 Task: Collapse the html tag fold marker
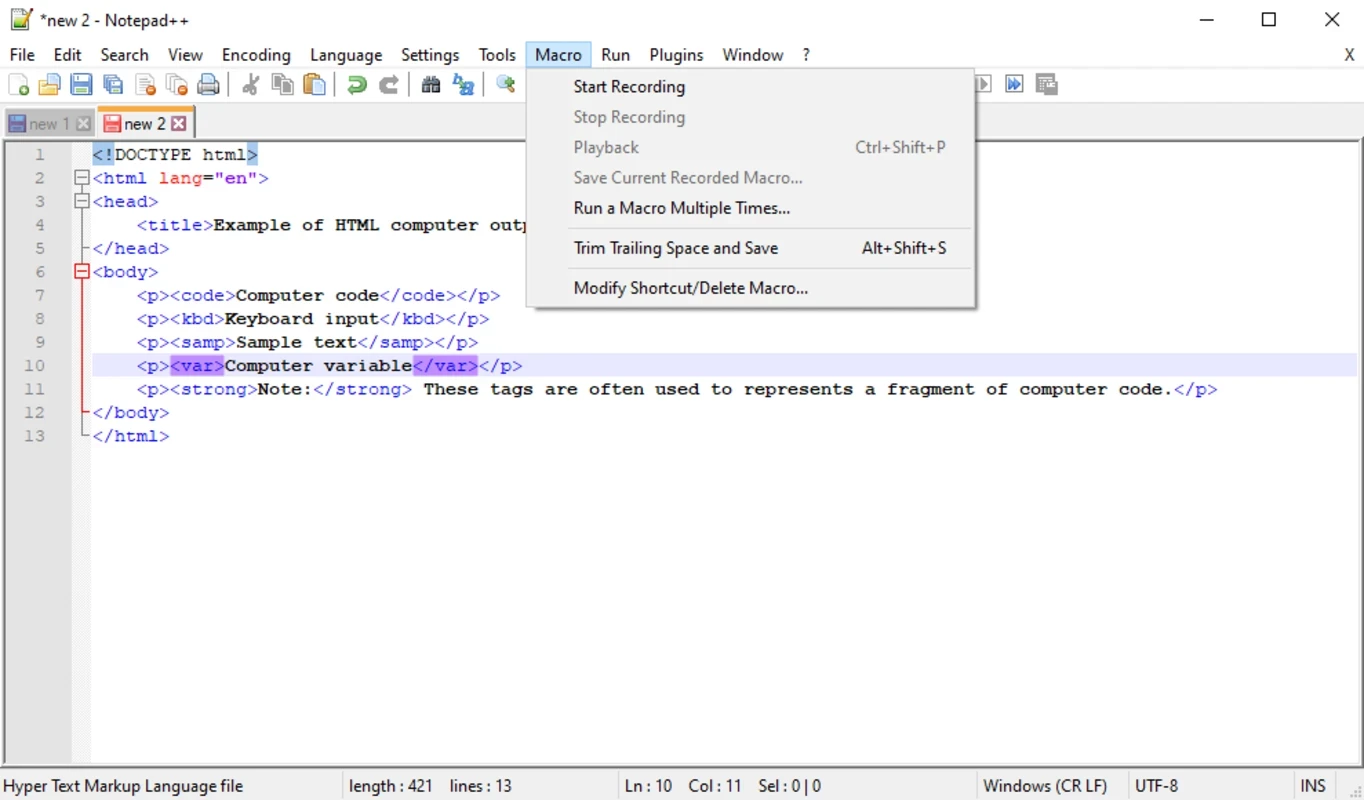click(x=82, y=178)
